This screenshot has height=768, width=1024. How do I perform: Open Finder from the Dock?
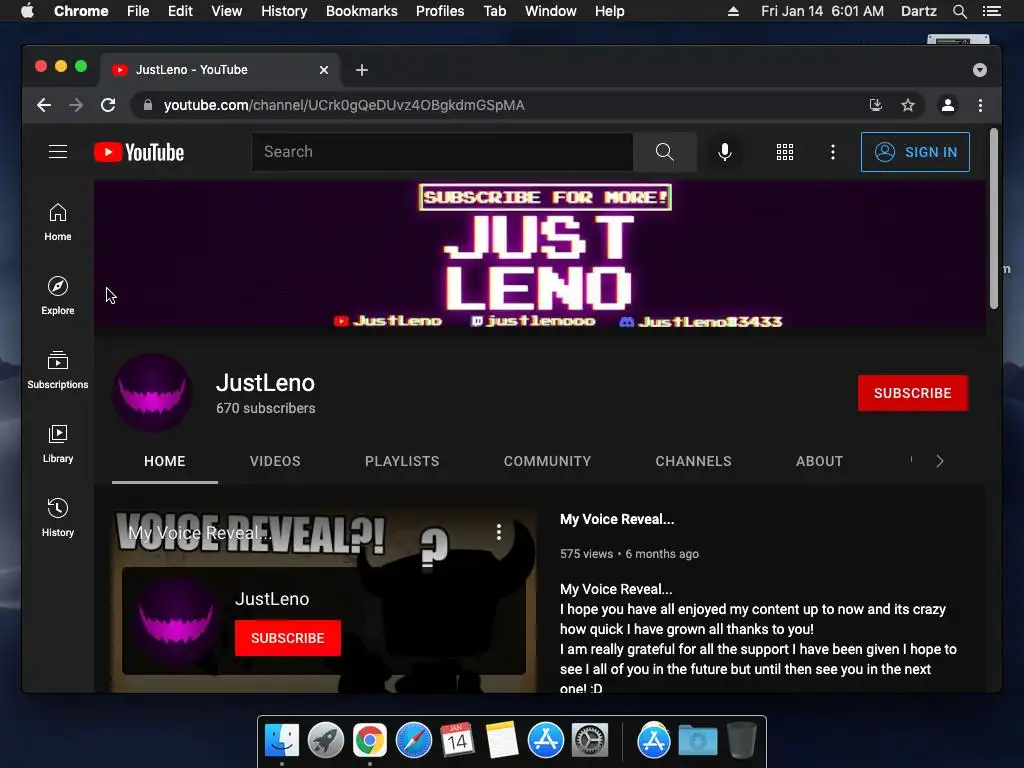pyautogui.click(x=281, y=741)
